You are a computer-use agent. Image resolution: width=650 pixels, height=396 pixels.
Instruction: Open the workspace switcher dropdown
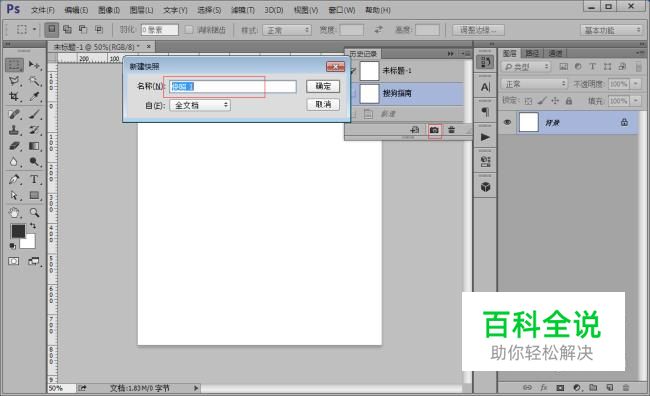(x=611, y=30)
